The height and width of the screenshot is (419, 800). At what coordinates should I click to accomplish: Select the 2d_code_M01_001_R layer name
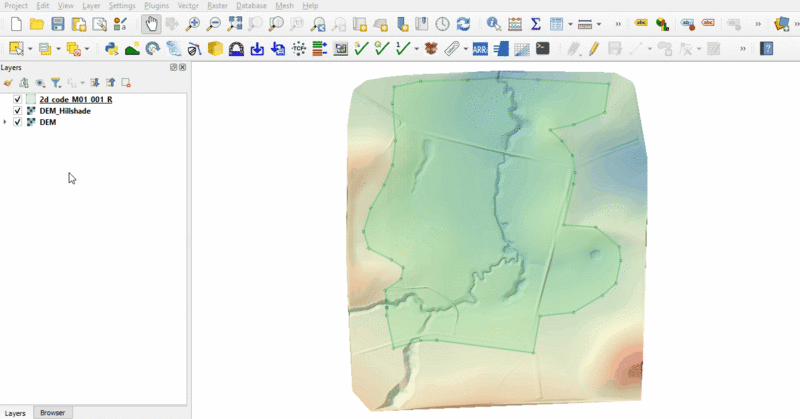click(76, 100)
